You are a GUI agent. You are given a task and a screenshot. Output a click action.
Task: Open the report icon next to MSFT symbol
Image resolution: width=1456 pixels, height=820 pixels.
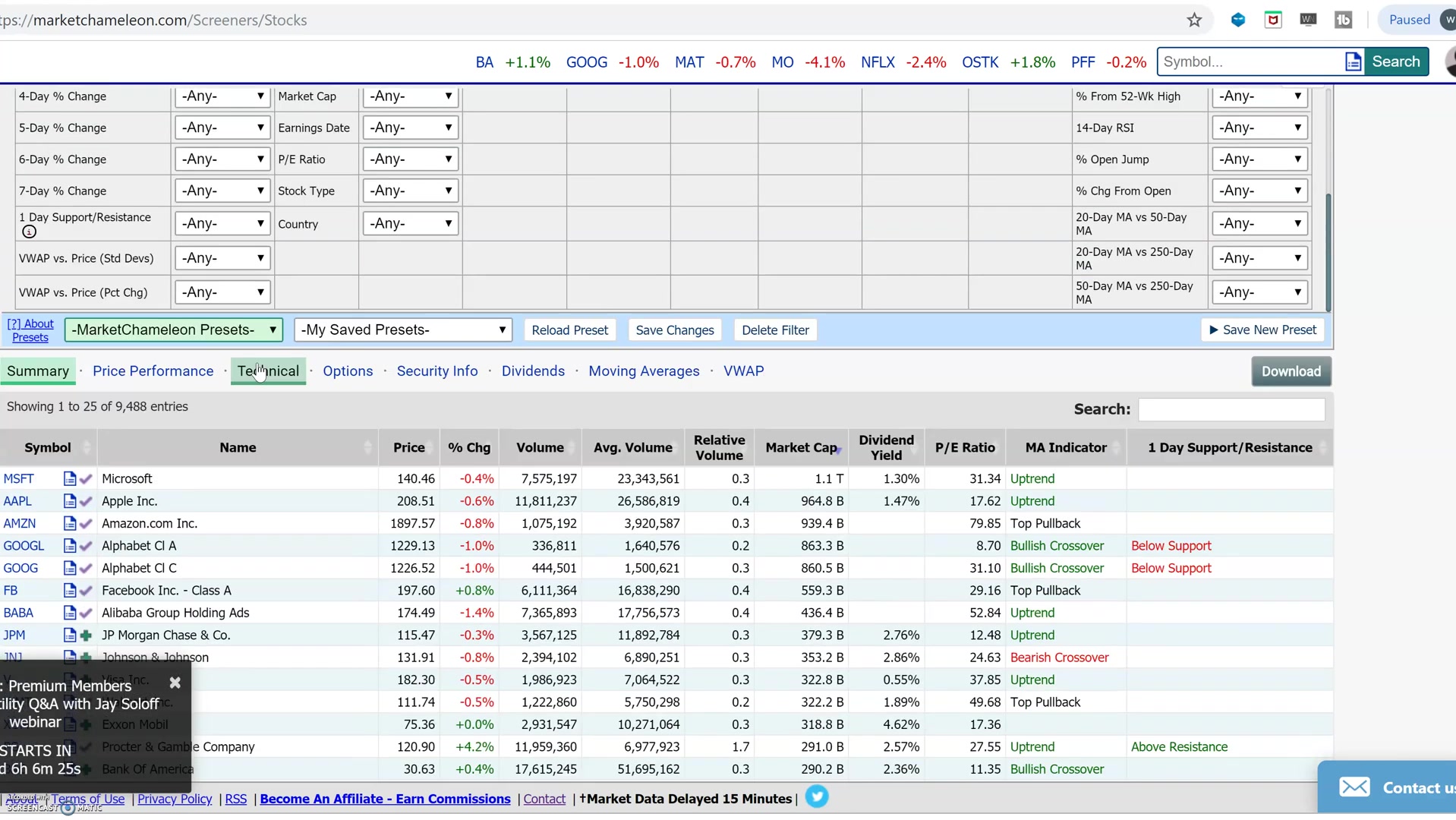69,478
